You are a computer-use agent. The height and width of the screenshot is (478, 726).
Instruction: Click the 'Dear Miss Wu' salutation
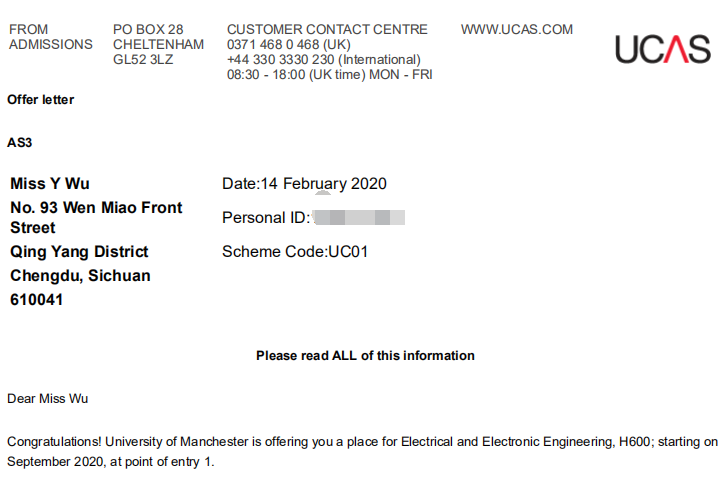click(x=48, y=399)
